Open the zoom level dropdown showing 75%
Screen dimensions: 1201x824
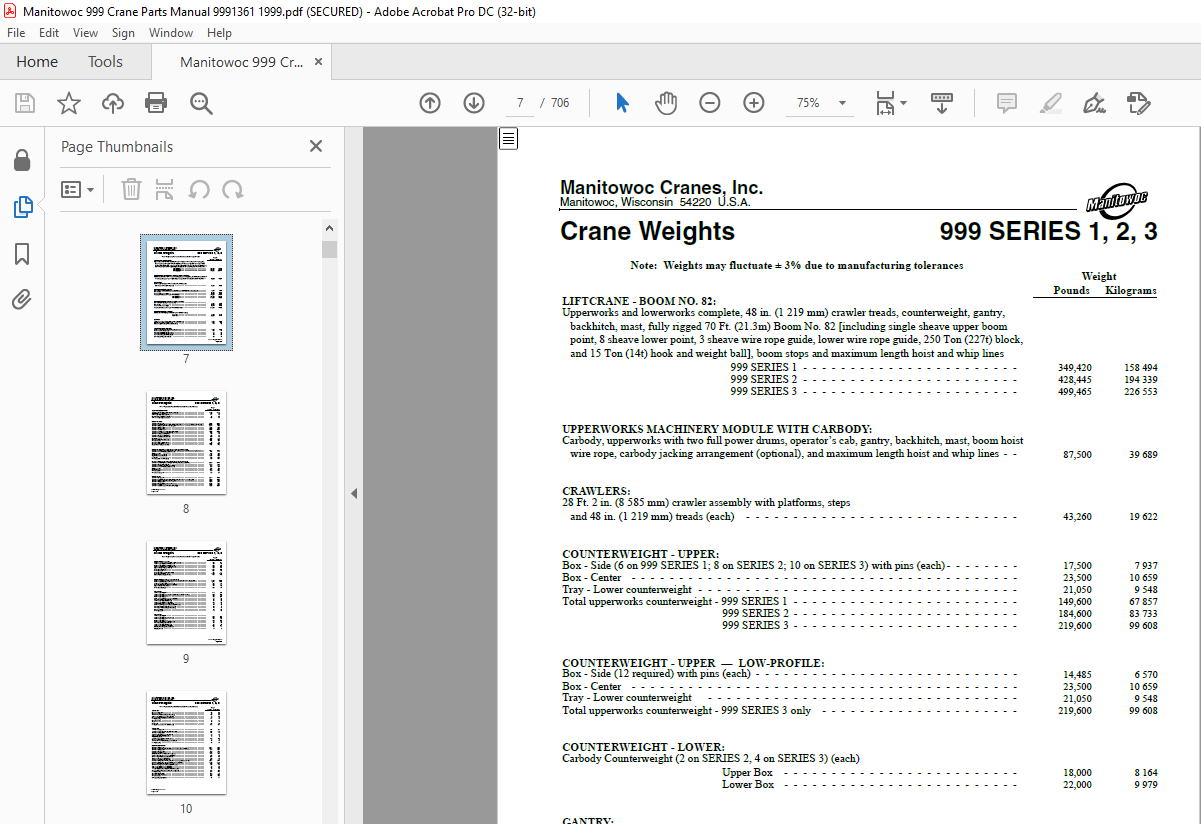(821, 103)
